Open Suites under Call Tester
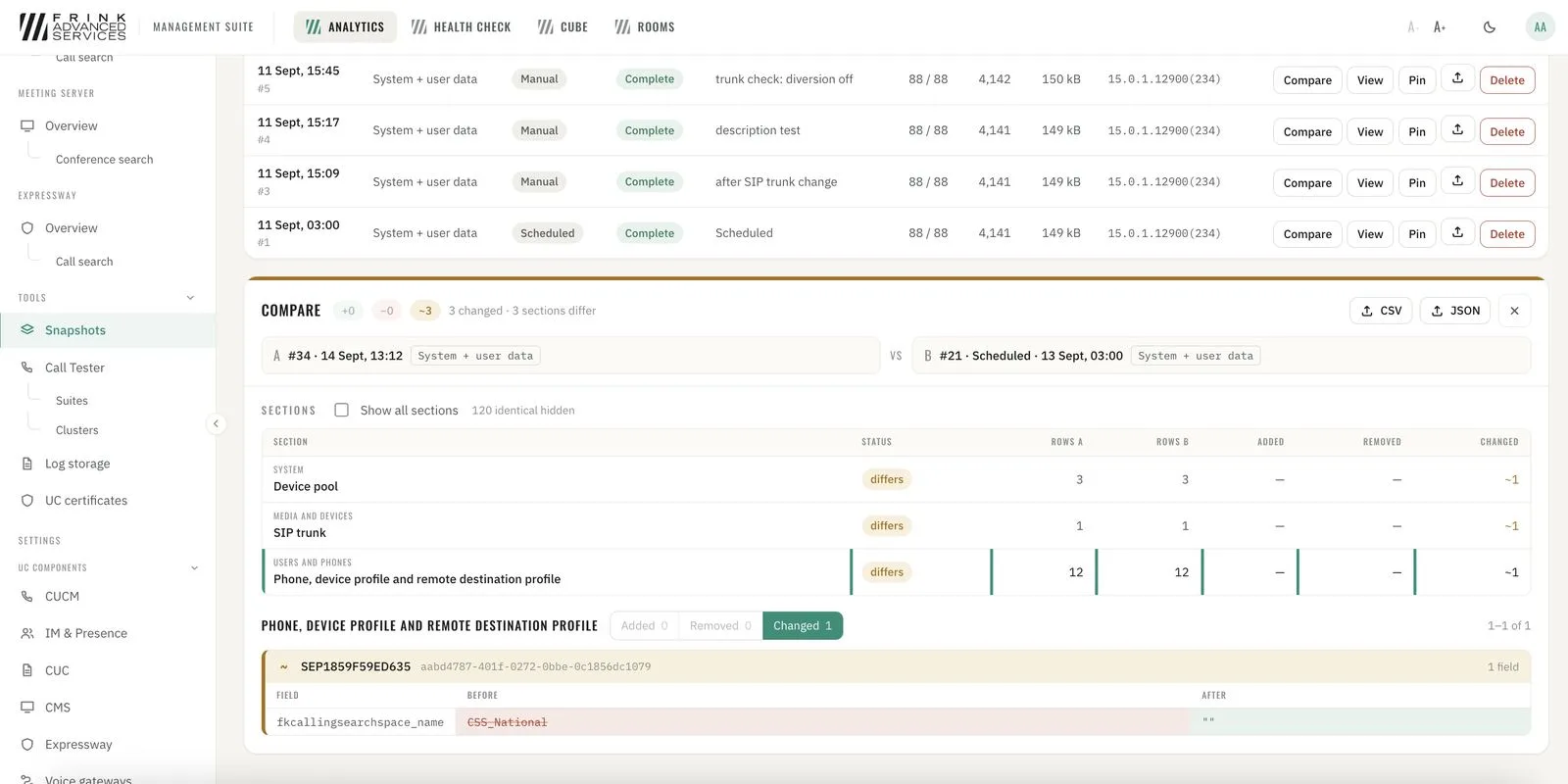 [72, 401]
